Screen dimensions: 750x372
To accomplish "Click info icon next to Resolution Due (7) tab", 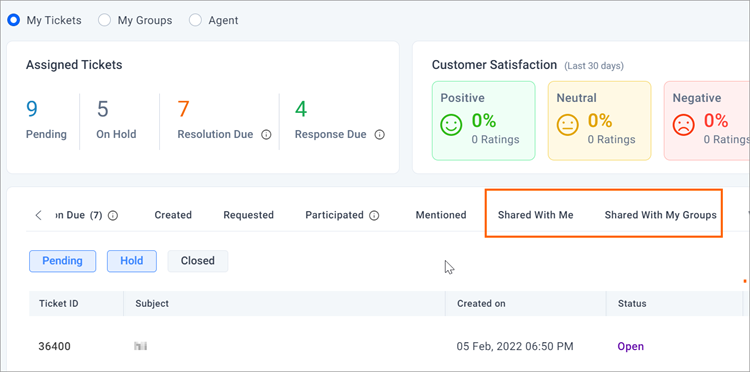I will pos(113,216).
